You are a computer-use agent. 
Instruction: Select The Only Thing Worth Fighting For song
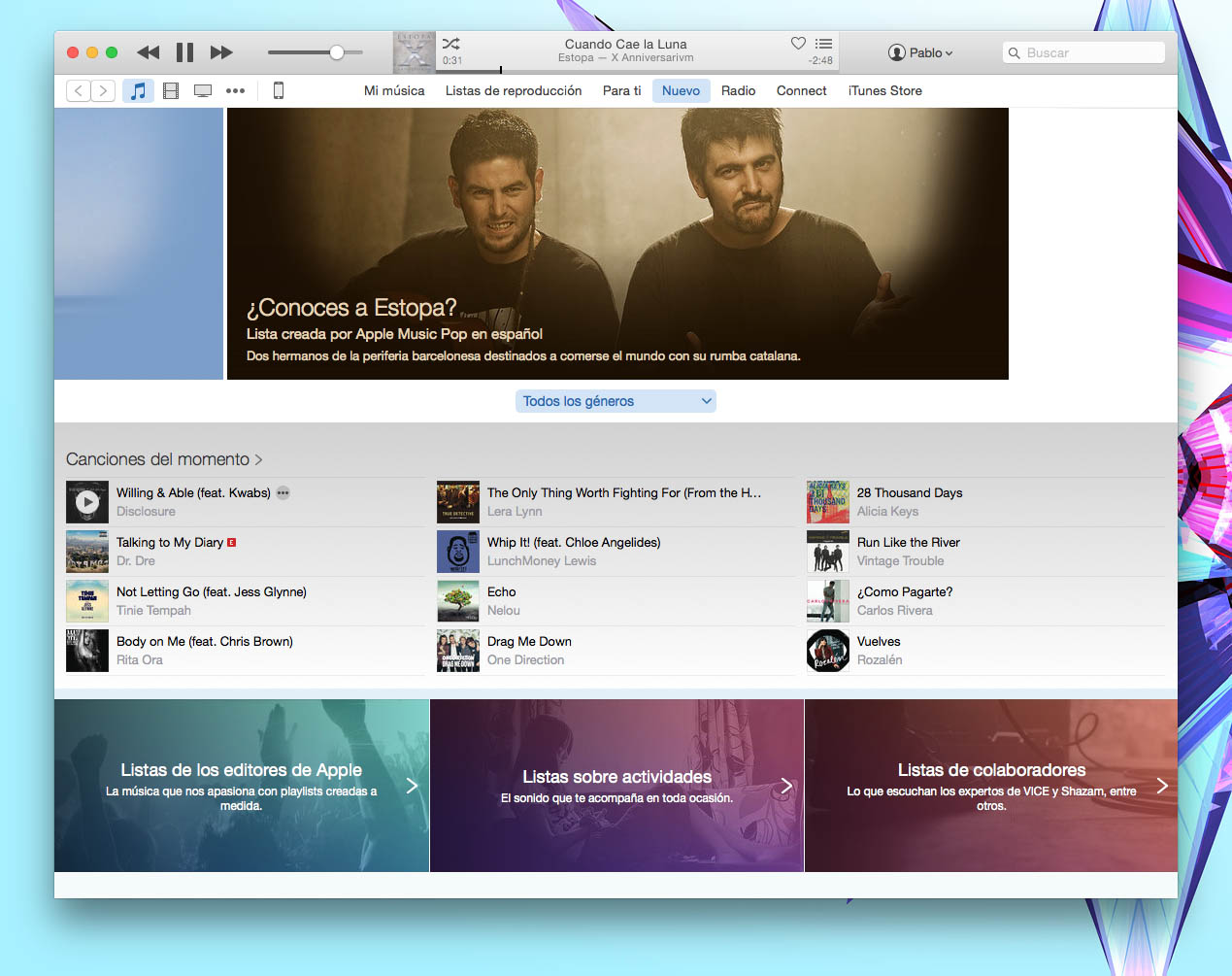(624, 492)
